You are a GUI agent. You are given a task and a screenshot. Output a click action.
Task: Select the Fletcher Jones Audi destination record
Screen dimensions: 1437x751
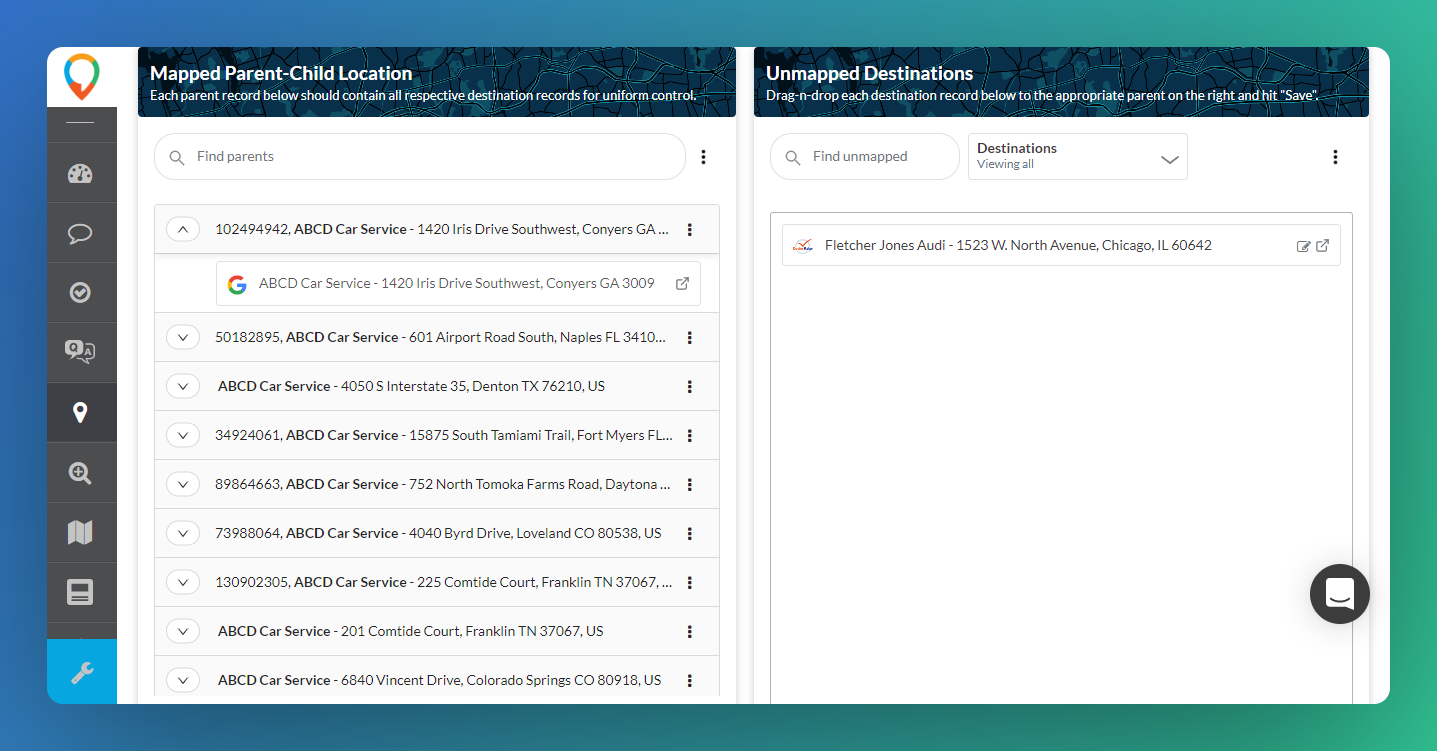1061,245
